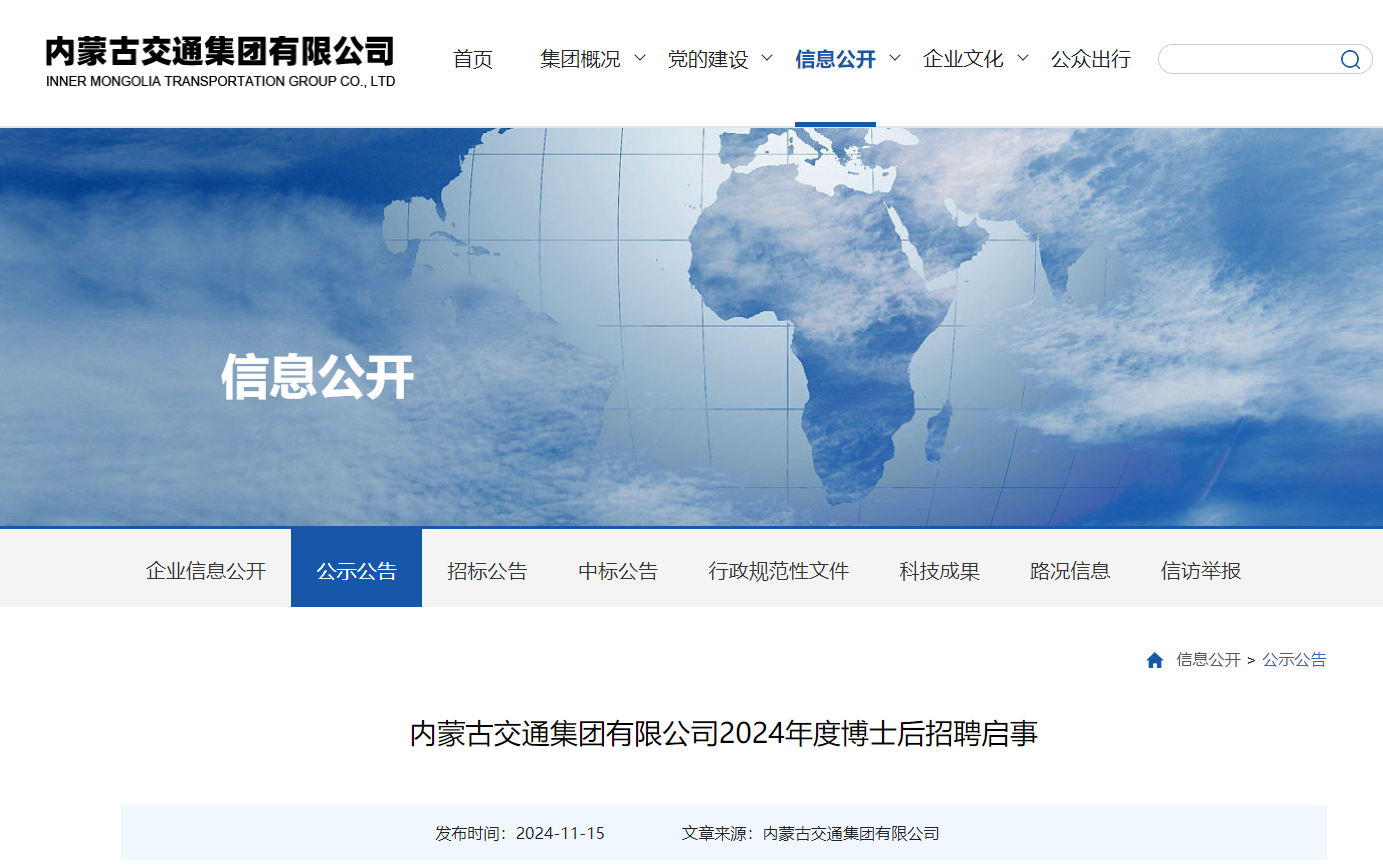This screenshot has height=868, width=1383.
Task: Click the Inner Mongolia Transportation Group logo
Action: tap(220, 62)
